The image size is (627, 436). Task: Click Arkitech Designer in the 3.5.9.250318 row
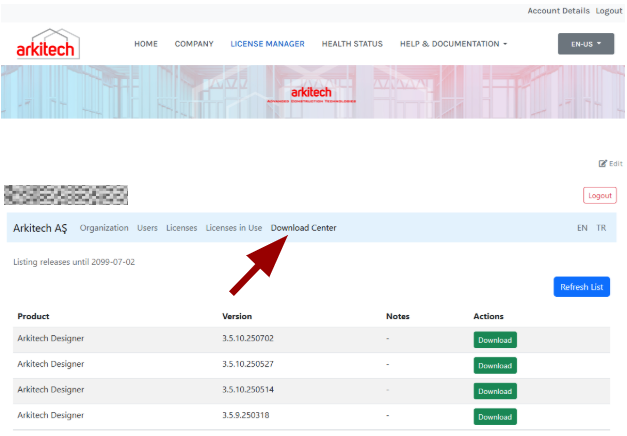click(x=51, y=415)
